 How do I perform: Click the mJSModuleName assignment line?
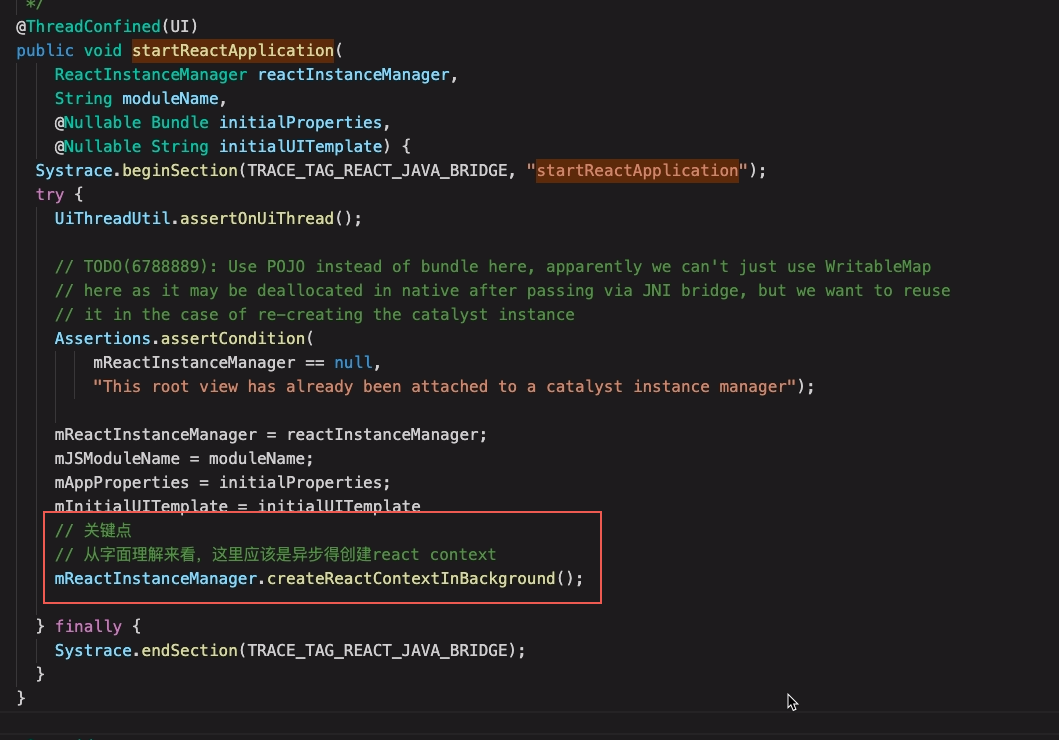tap(183, 458)
